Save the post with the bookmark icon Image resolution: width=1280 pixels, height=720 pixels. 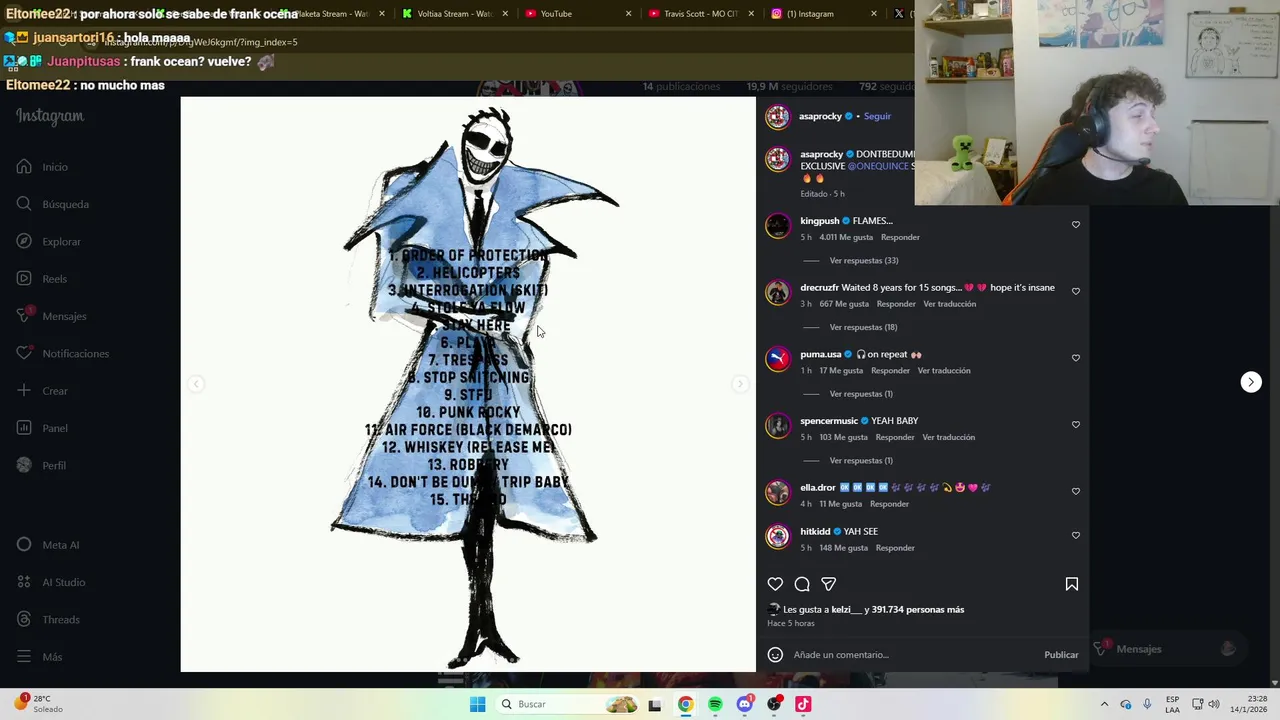click(1072, 584)
